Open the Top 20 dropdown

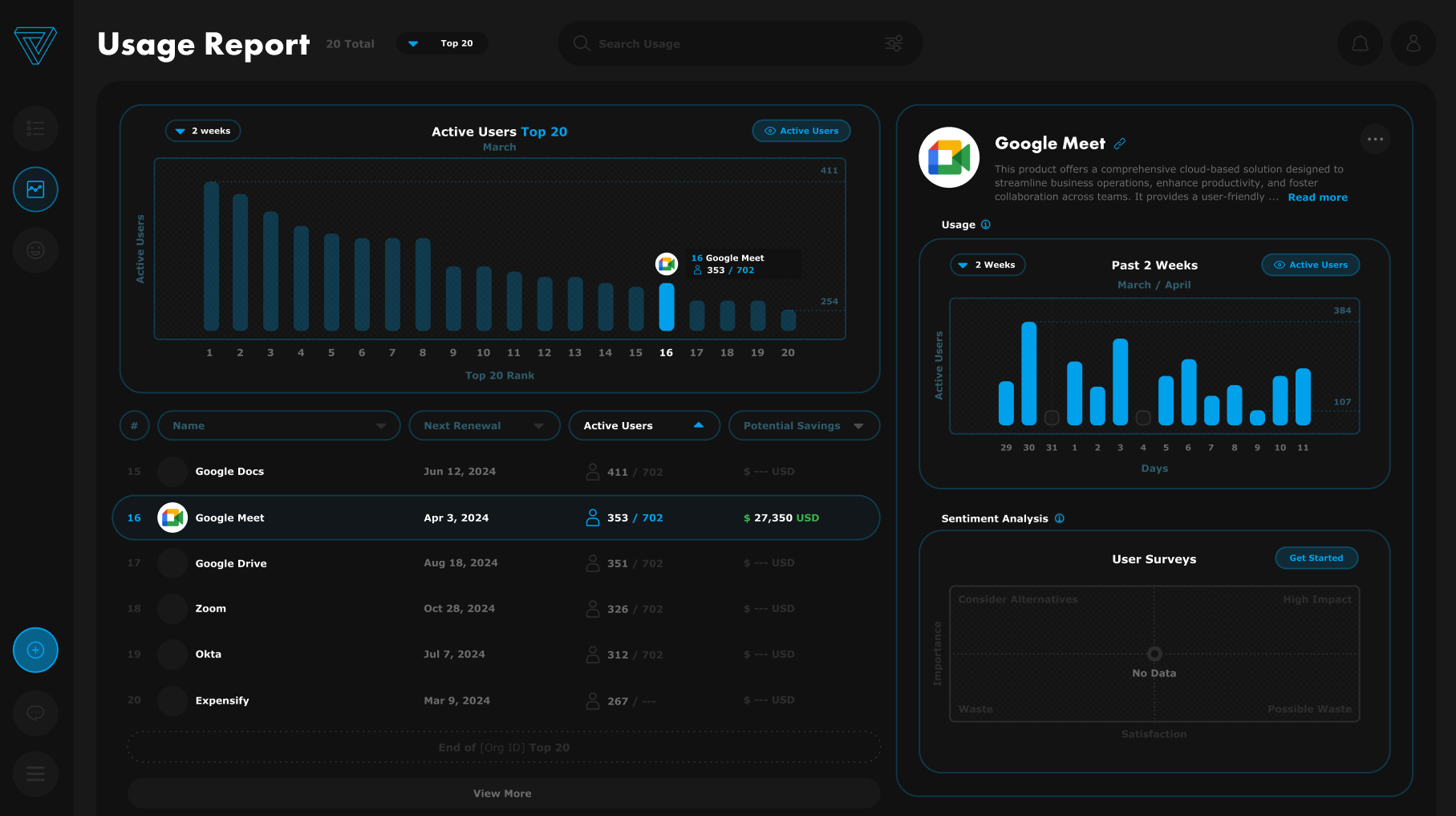point(442,43)
